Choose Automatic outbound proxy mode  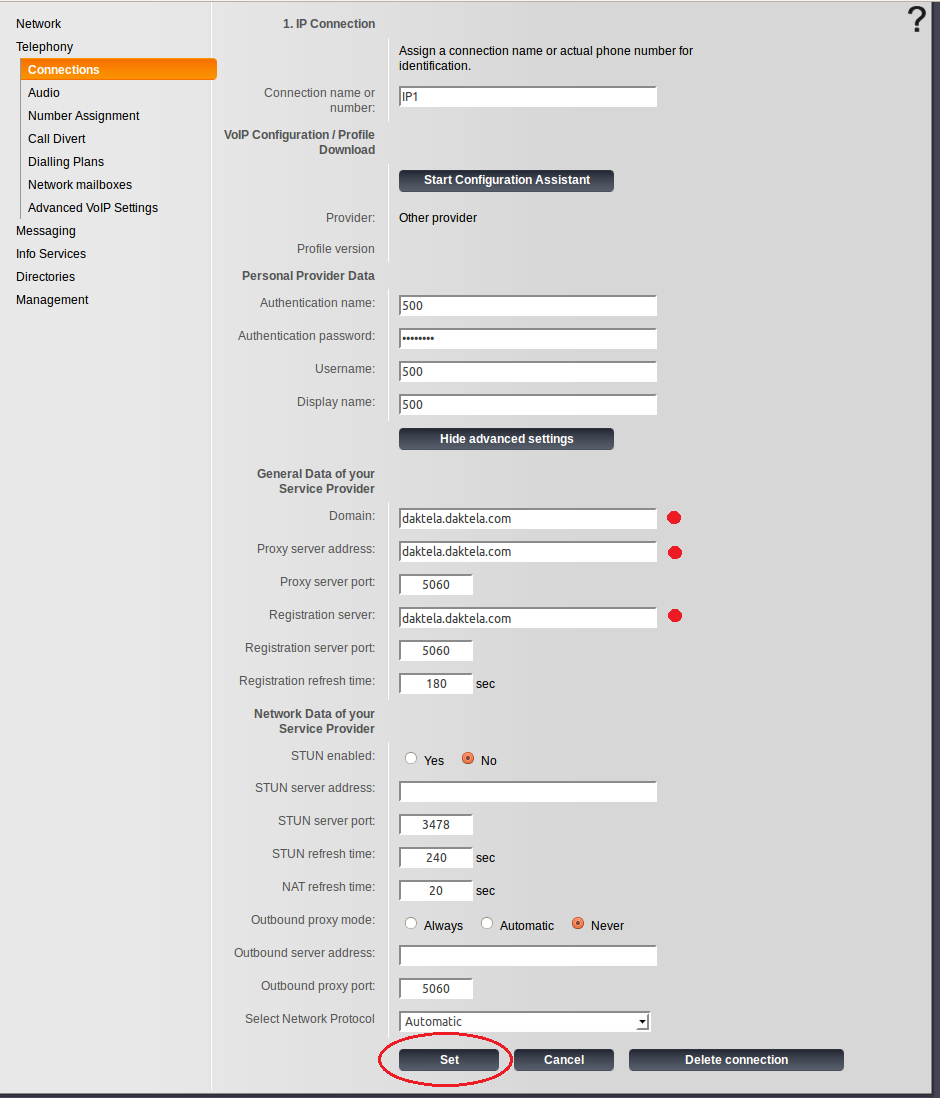pyautogui.click(x=487, y=924)
